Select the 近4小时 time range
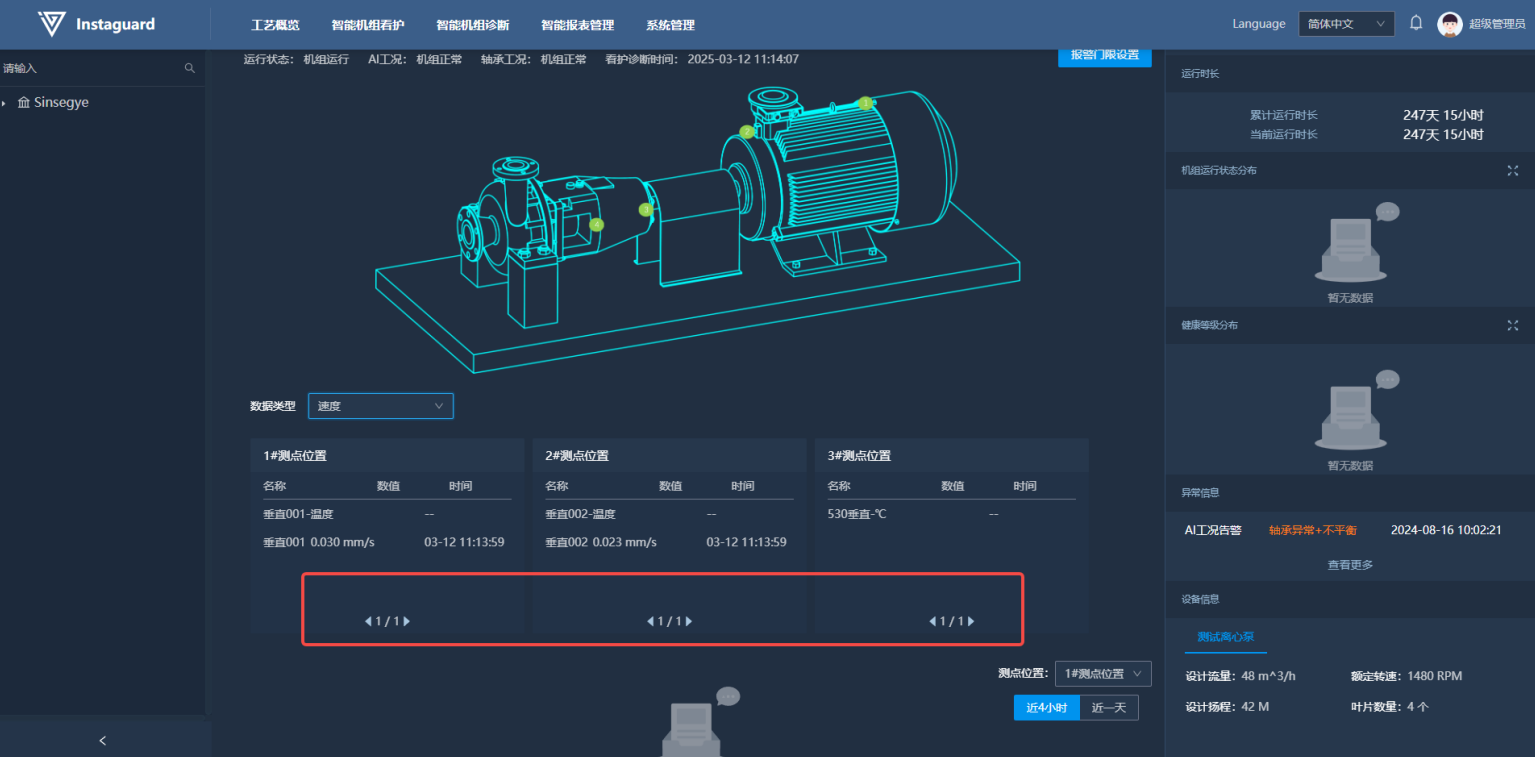The height and width of the screenshot is (757, 1535). coord(1046,708)
